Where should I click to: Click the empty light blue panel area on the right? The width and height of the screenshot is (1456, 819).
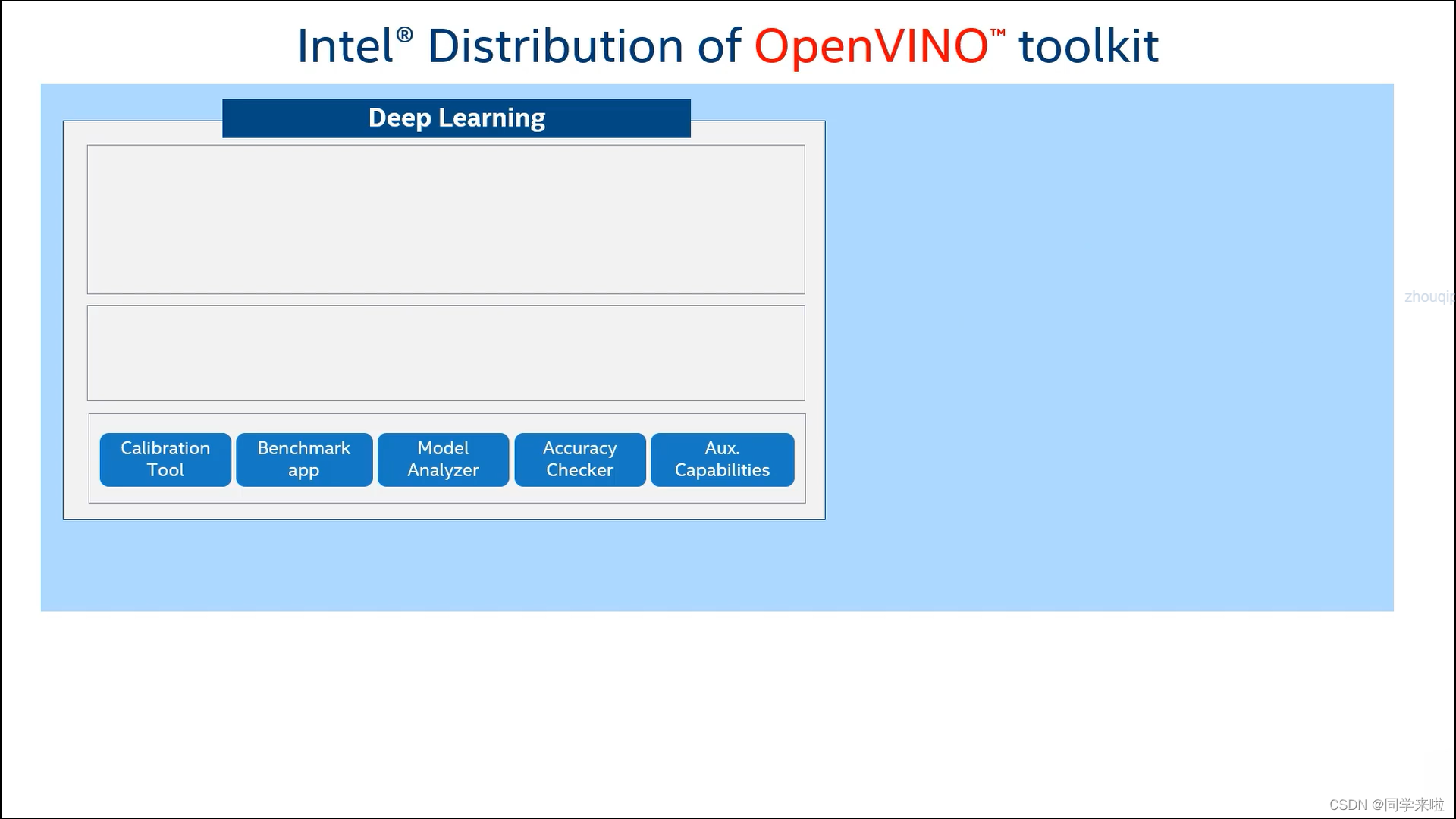(1107, 341)
